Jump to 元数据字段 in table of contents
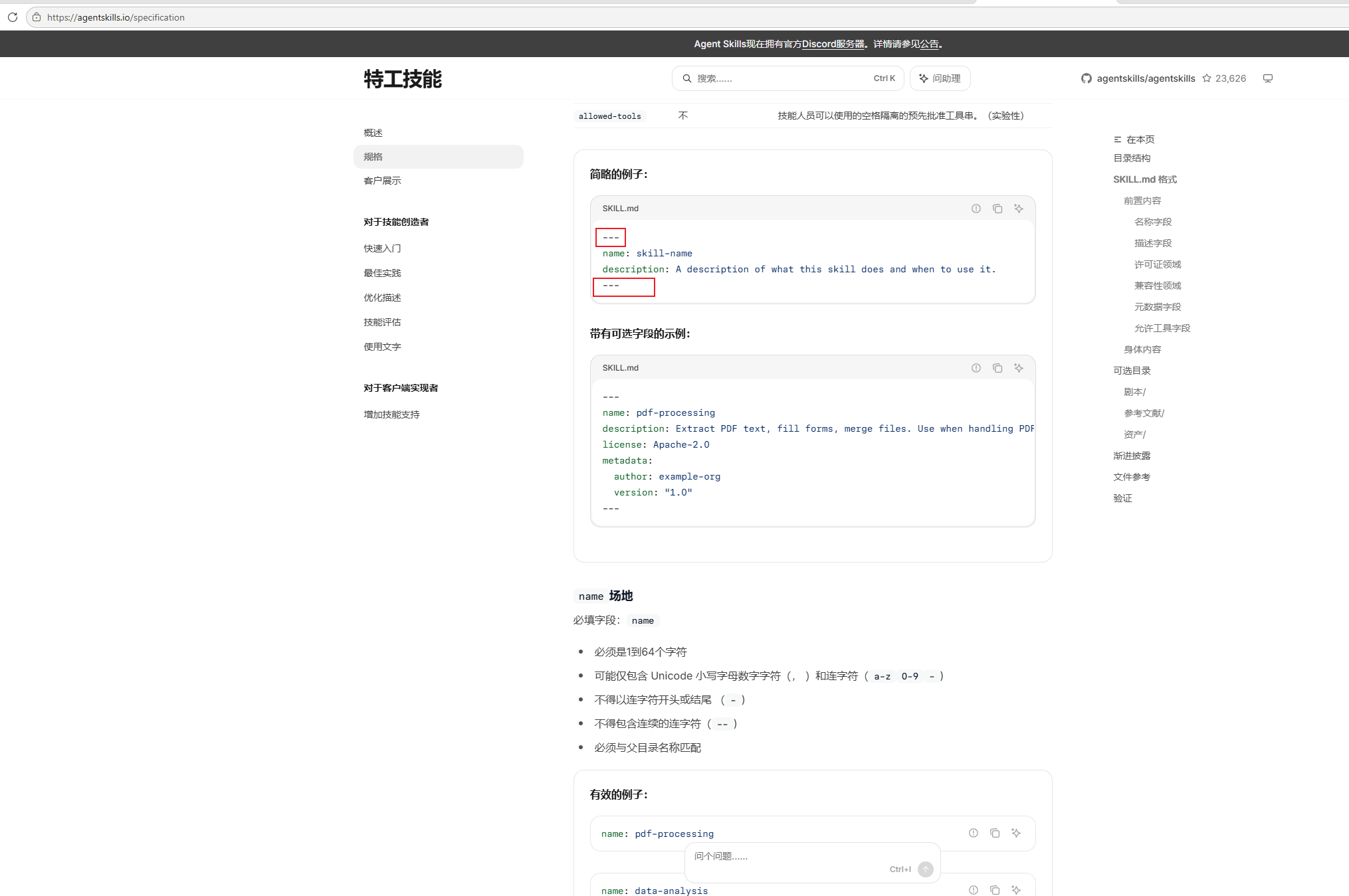 coord(1158,307)
